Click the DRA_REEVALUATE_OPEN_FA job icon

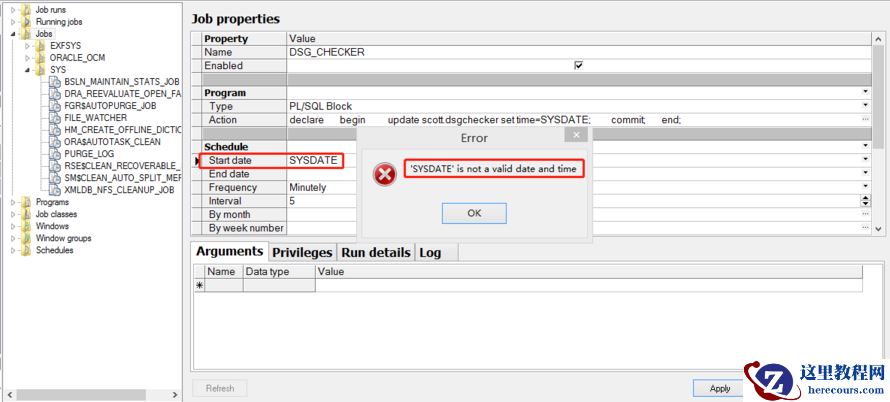pos(54,94)
